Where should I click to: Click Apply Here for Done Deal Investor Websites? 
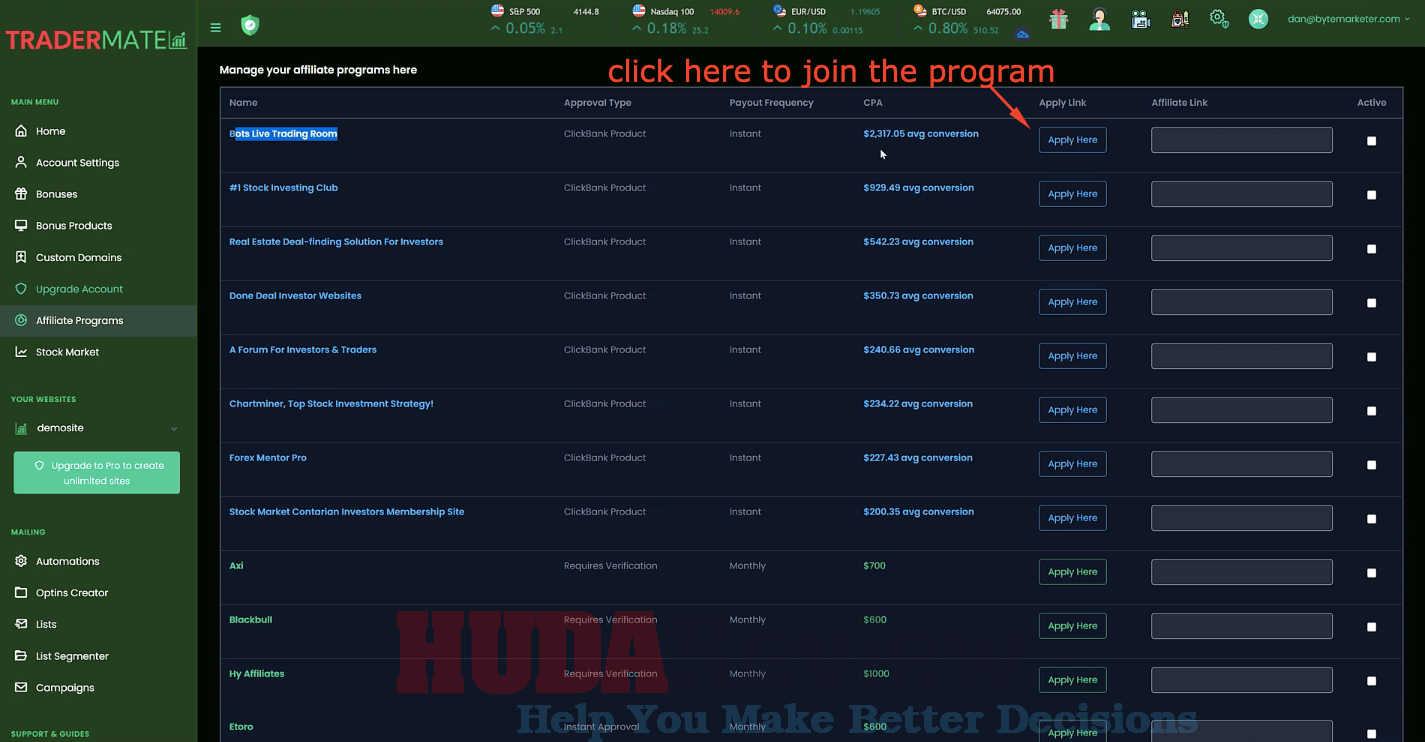pos(1072,302)
